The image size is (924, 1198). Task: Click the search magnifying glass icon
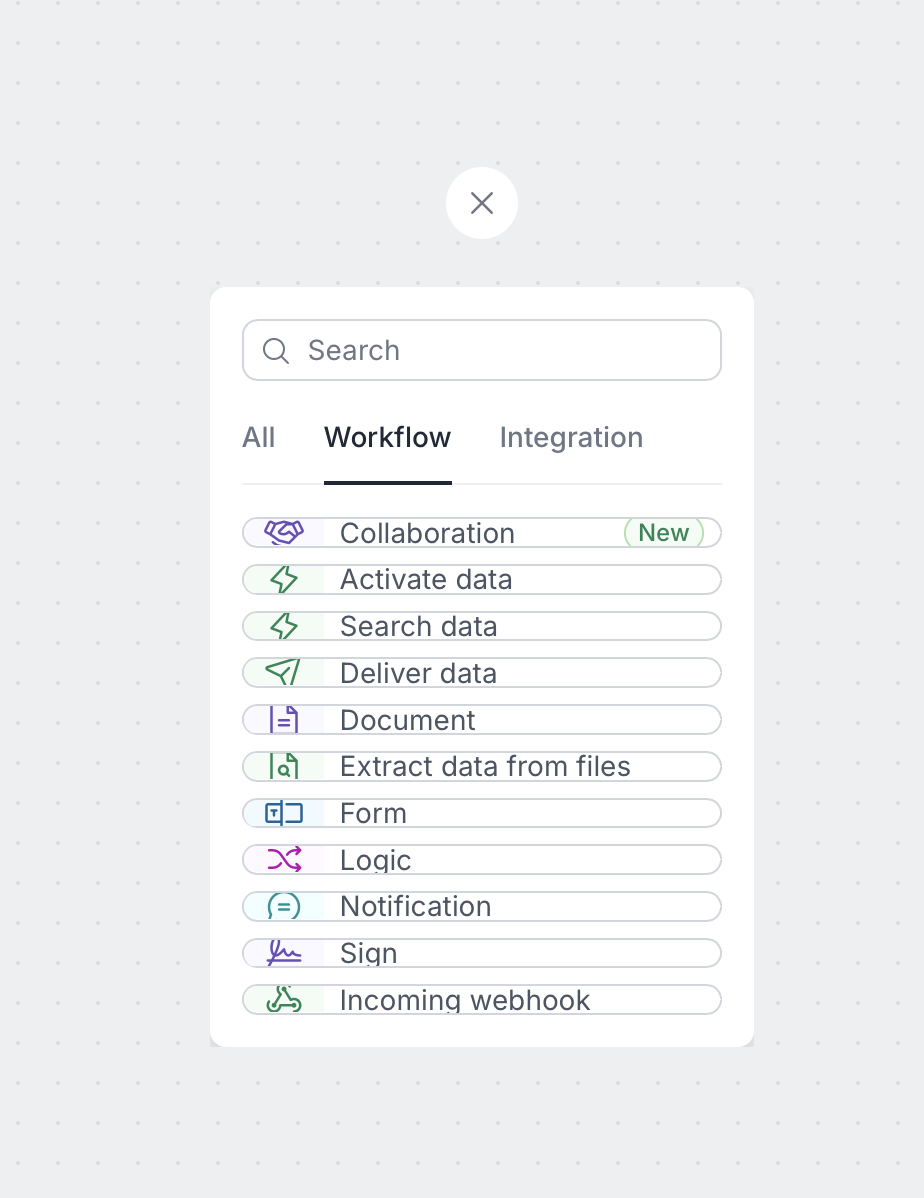(x=276, y=350)
